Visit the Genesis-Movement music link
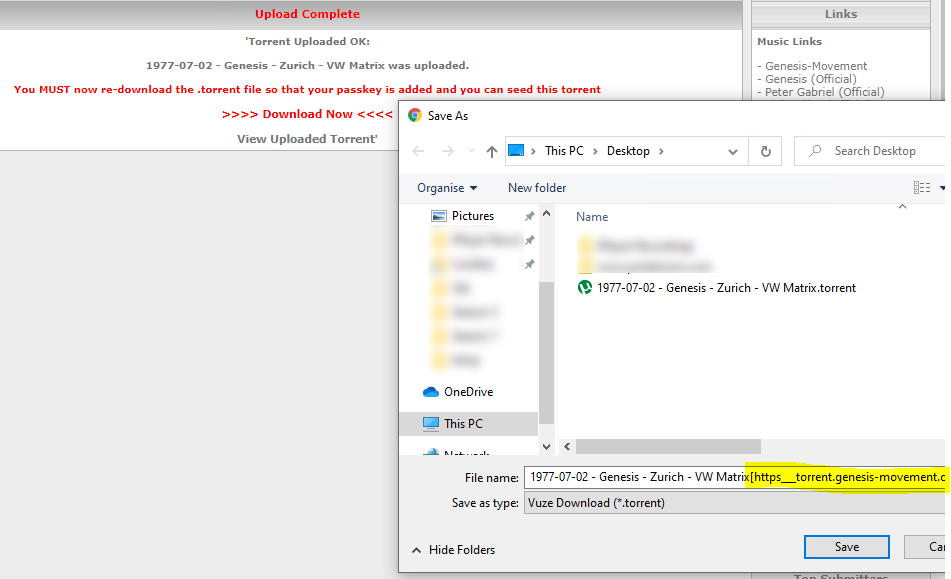 (x=816, y=65)
